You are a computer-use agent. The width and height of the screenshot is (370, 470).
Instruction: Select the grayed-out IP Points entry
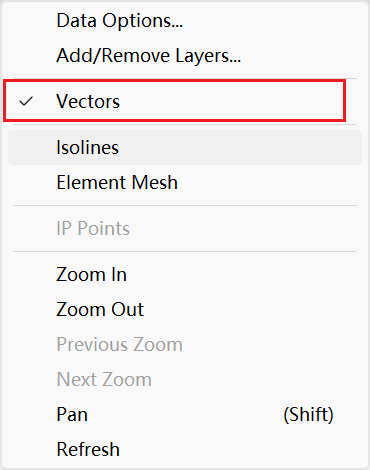click(x=185, y=228)
